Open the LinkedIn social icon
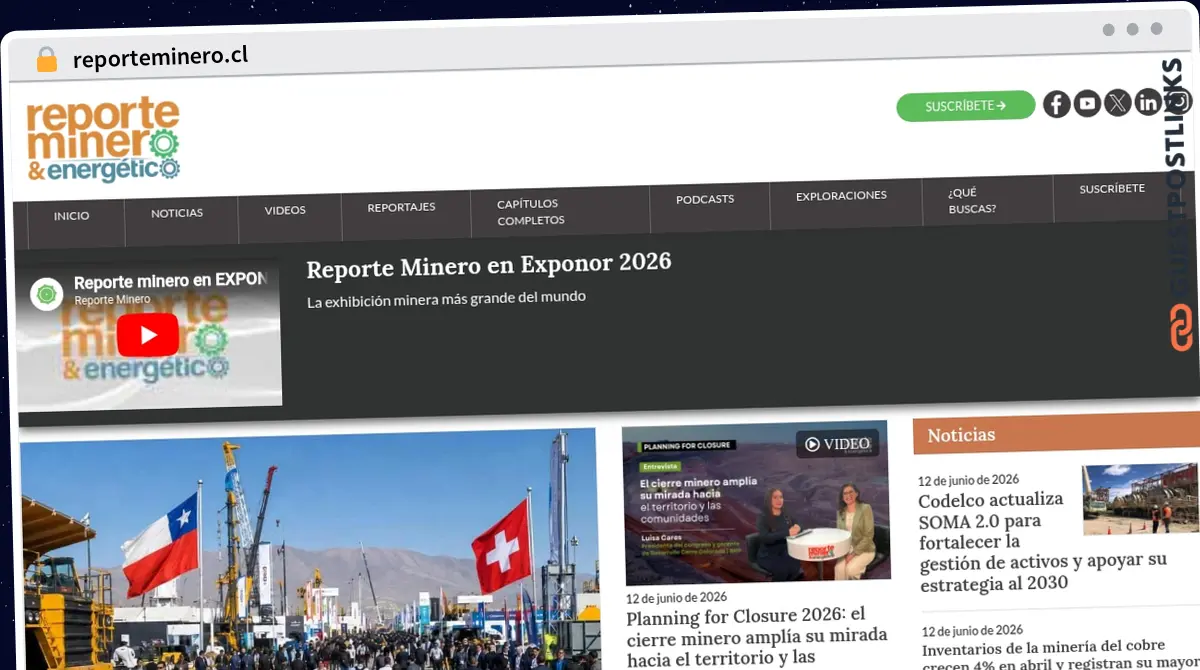The image size is (1200, 670). (x=1147, y=101)
